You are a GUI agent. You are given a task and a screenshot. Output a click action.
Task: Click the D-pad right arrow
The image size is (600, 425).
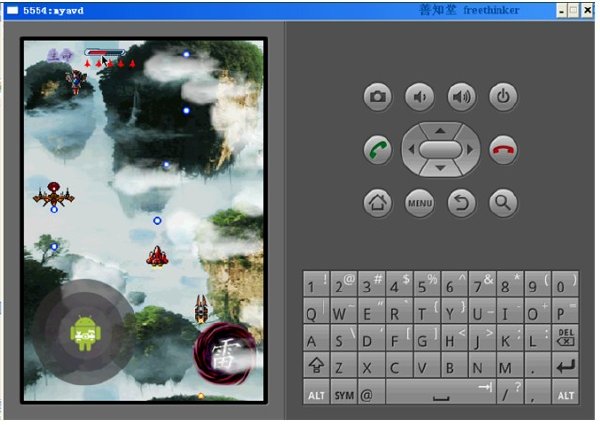pos(470,150)
